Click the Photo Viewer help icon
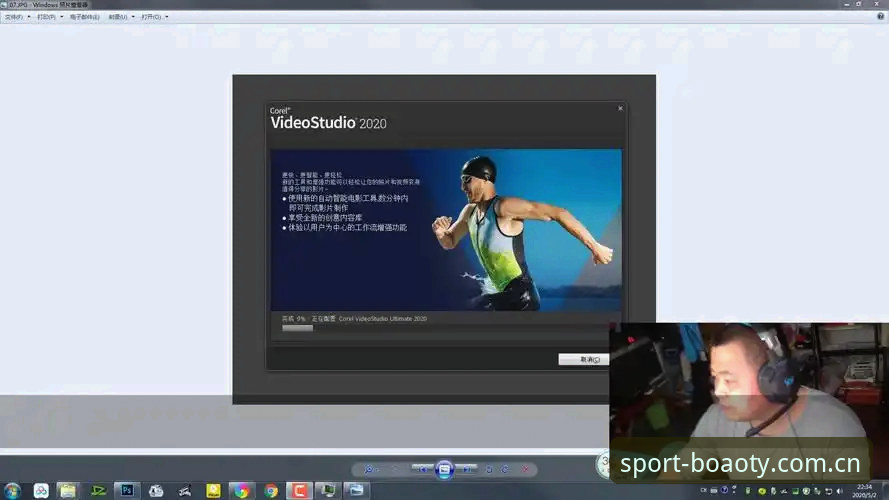 [x=880, y=16]
